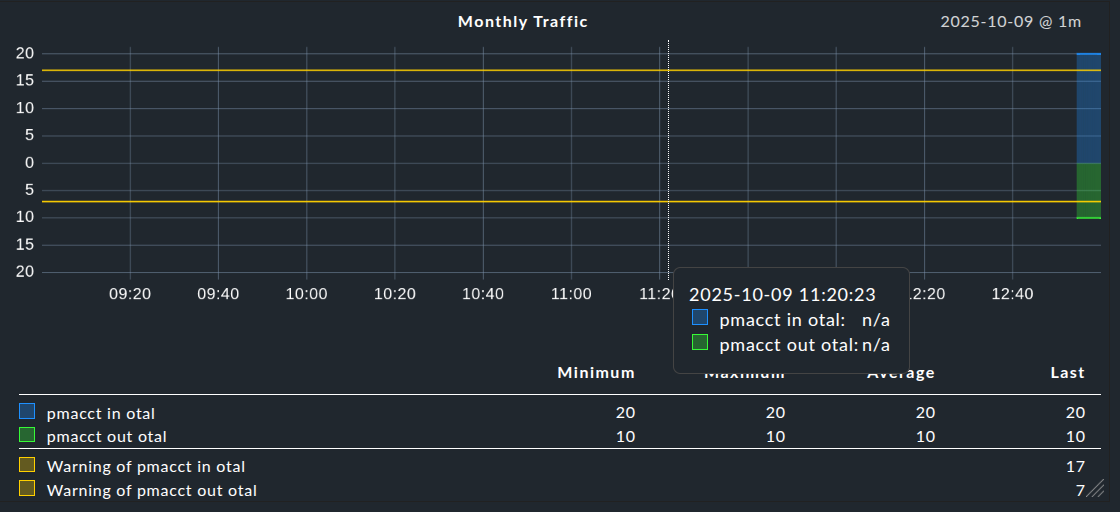The image size is (1120, 512).
Task: Select the 'Monthly Traffic' graph title
Action: (x=522, y=21)
